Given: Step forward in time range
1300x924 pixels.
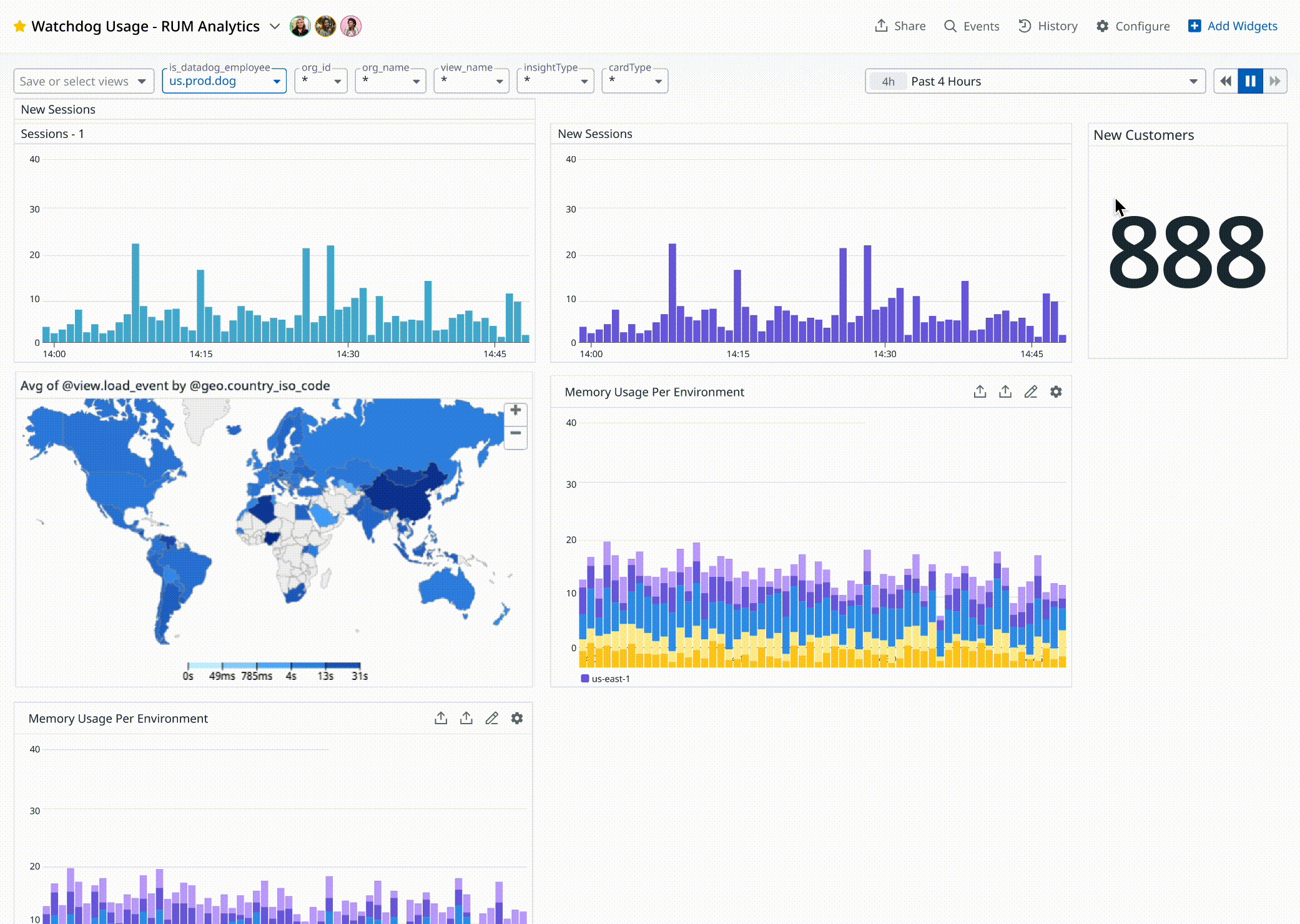Looking at the screenshot, I should coord(1275,81).
